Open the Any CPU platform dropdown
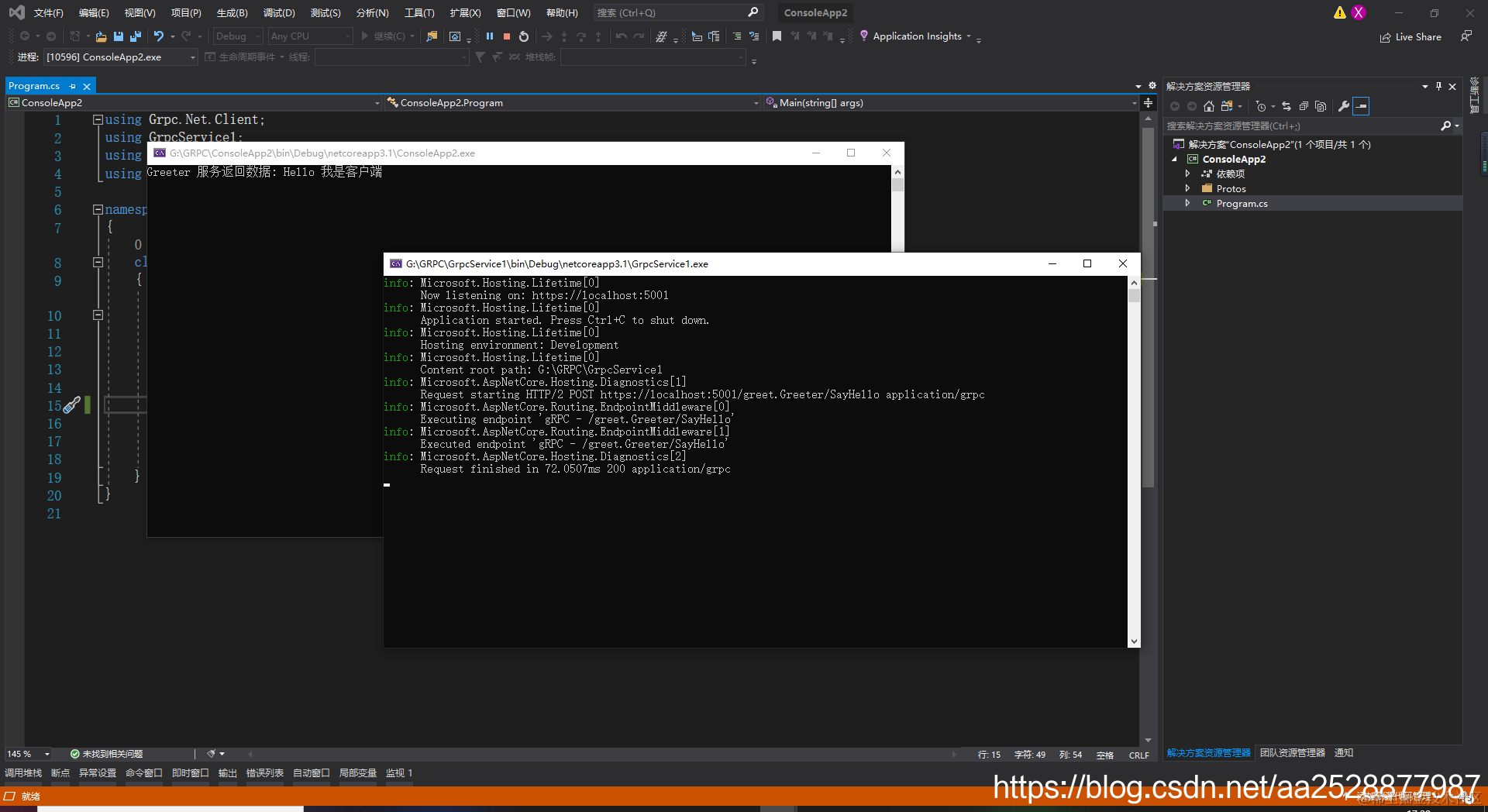This screenshot has height=812, width=1488. (x=310, y=36)
